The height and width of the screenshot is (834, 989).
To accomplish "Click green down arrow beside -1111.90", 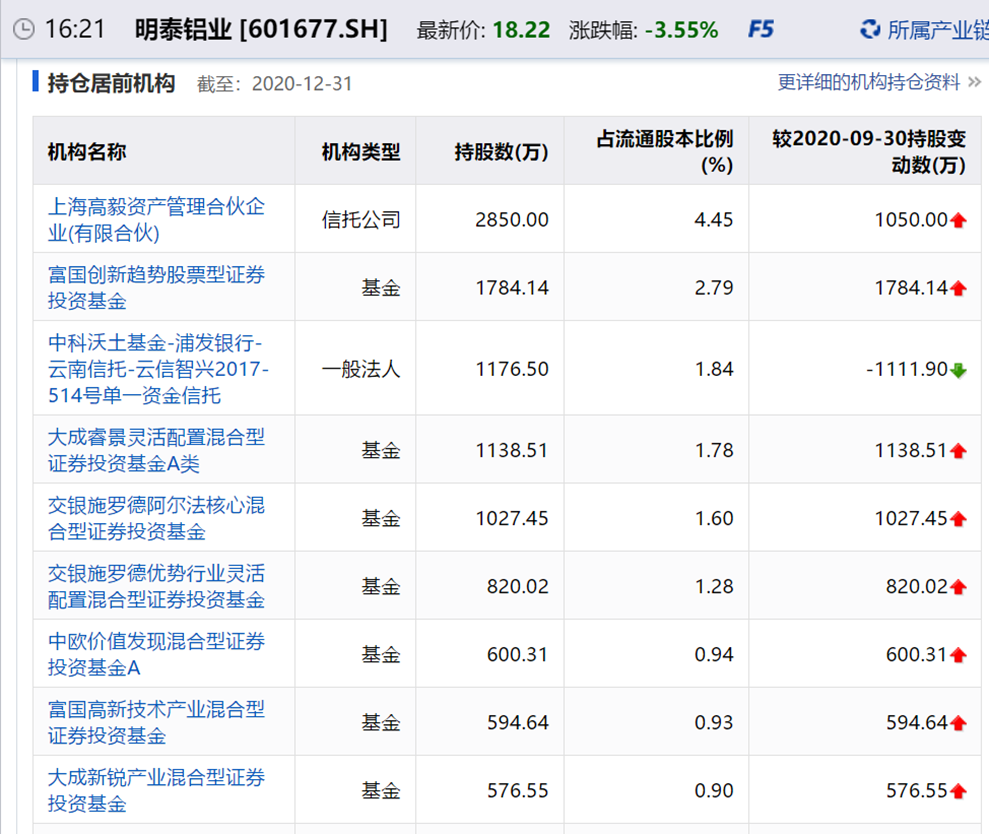I will coord(959,370).
